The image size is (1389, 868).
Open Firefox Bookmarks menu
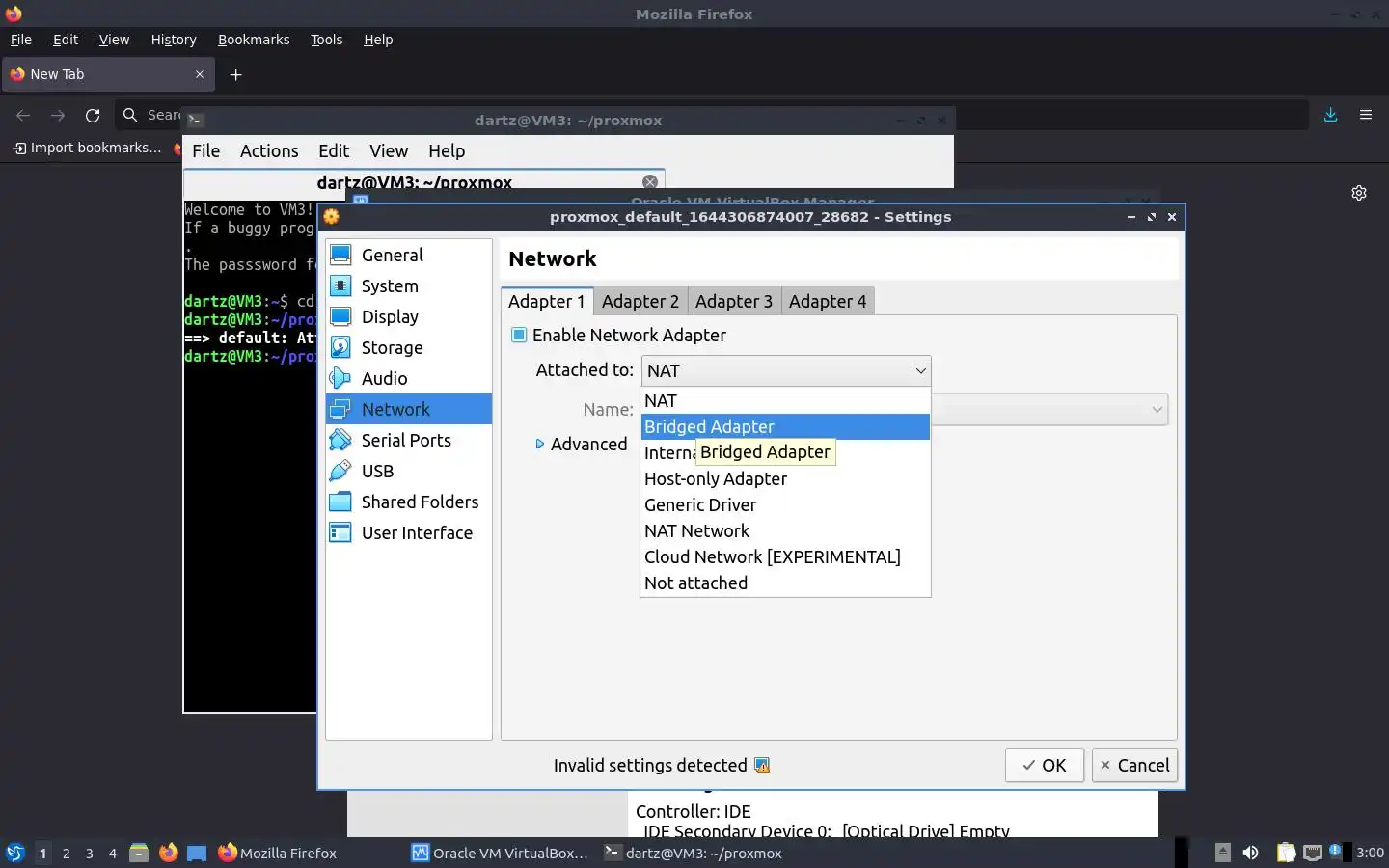[x=254, y=40]
